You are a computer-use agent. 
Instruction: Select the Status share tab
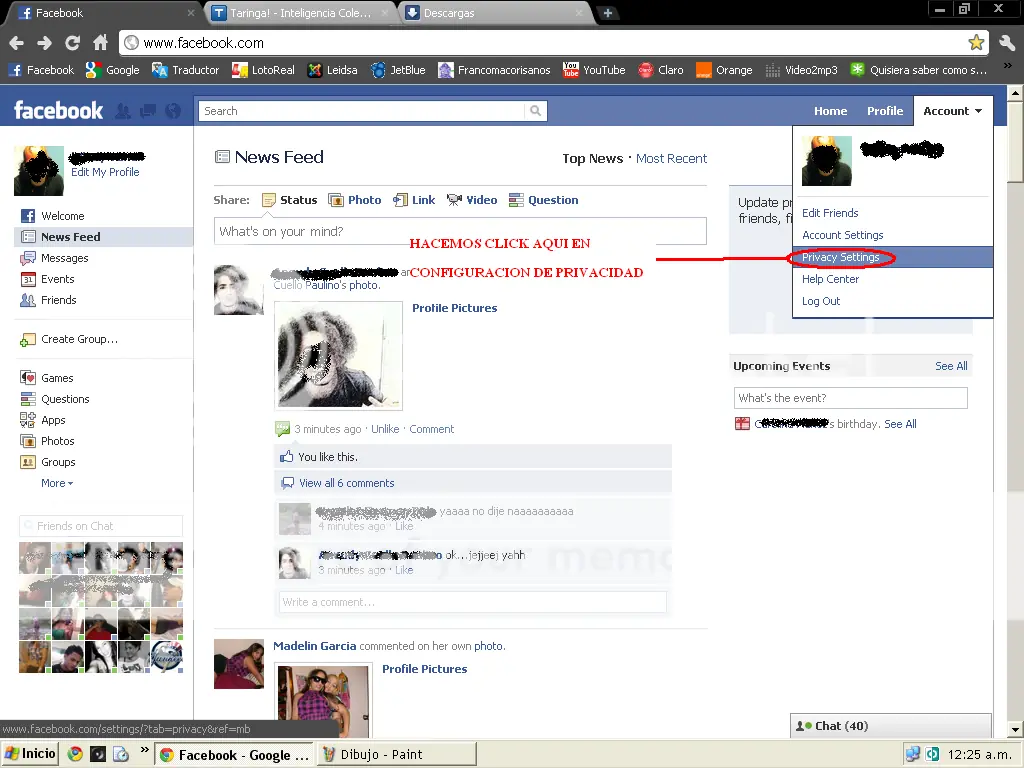(289, 200)
